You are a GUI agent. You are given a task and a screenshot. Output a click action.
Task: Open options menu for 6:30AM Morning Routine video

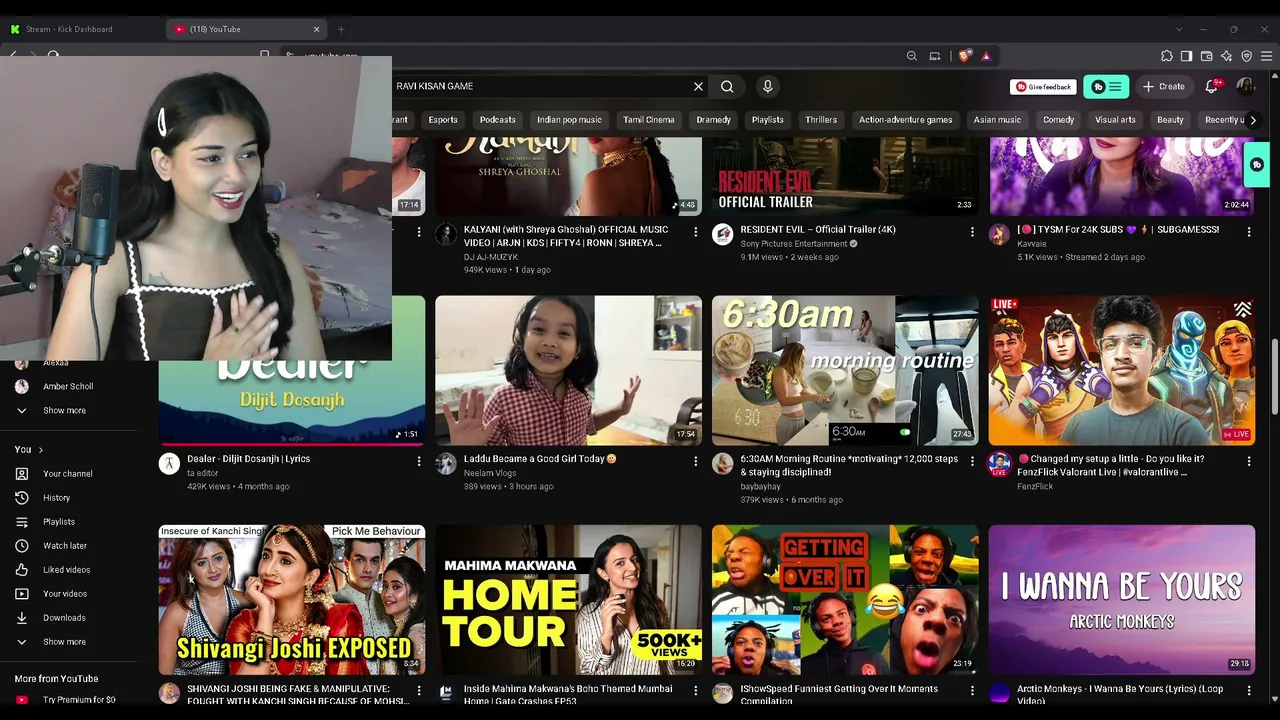tap(972, 461)
